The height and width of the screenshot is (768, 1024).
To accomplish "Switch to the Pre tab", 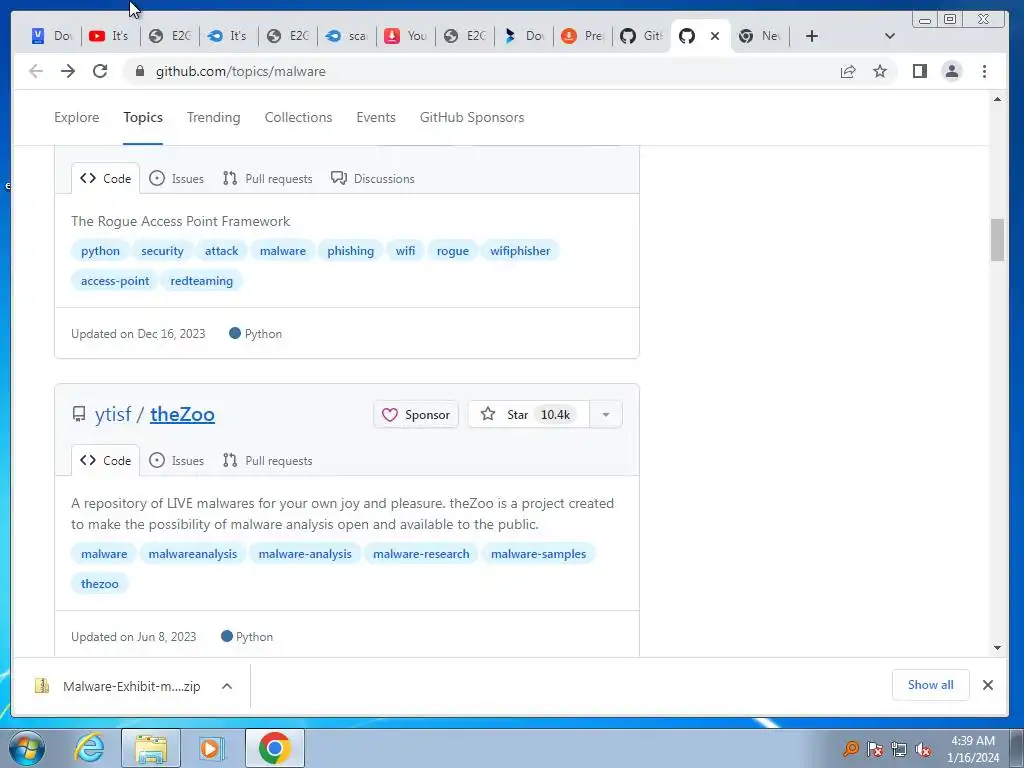I will coord(583,36).
